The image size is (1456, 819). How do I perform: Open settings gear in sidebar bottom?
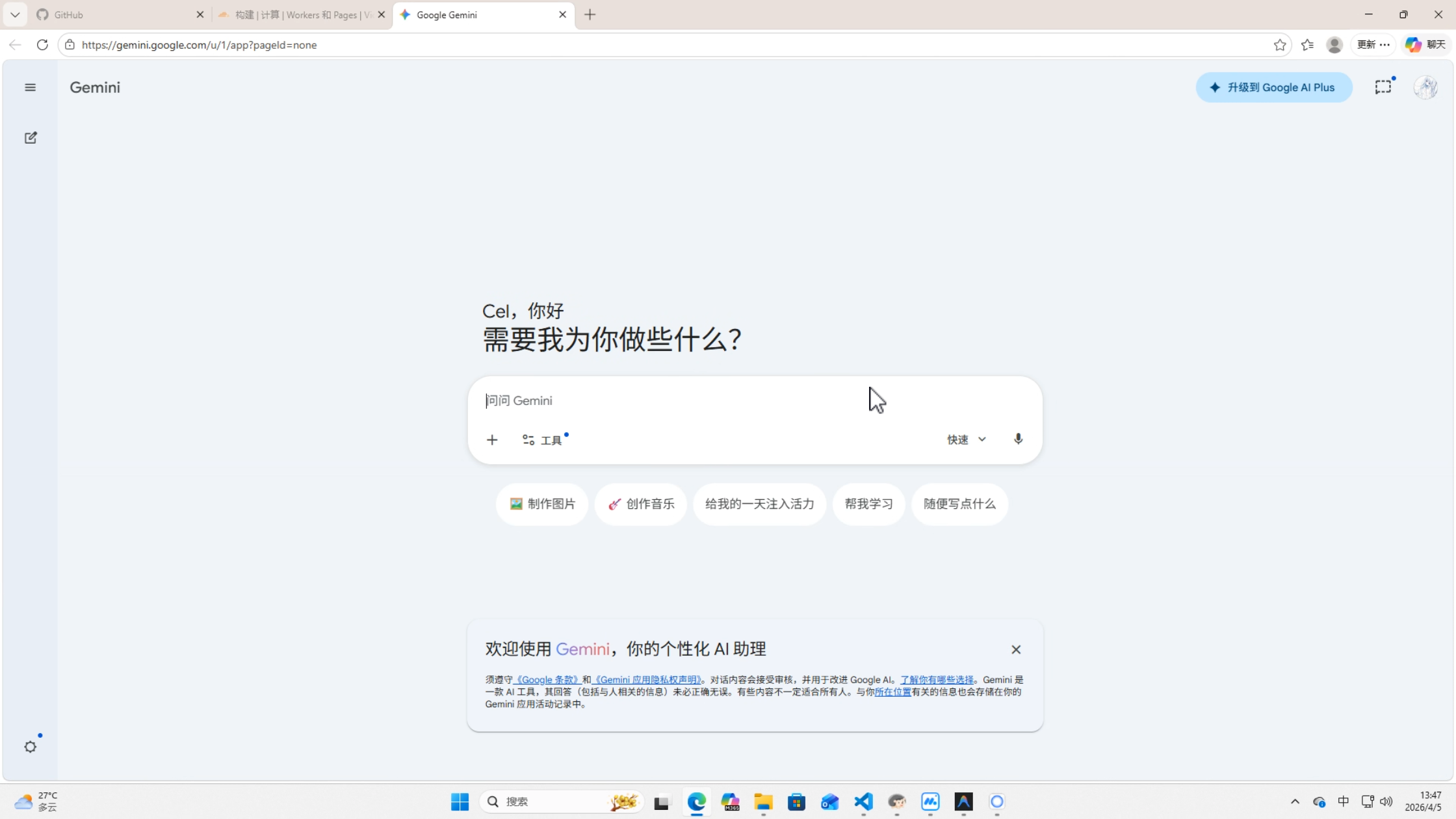[x=31, y=747]
